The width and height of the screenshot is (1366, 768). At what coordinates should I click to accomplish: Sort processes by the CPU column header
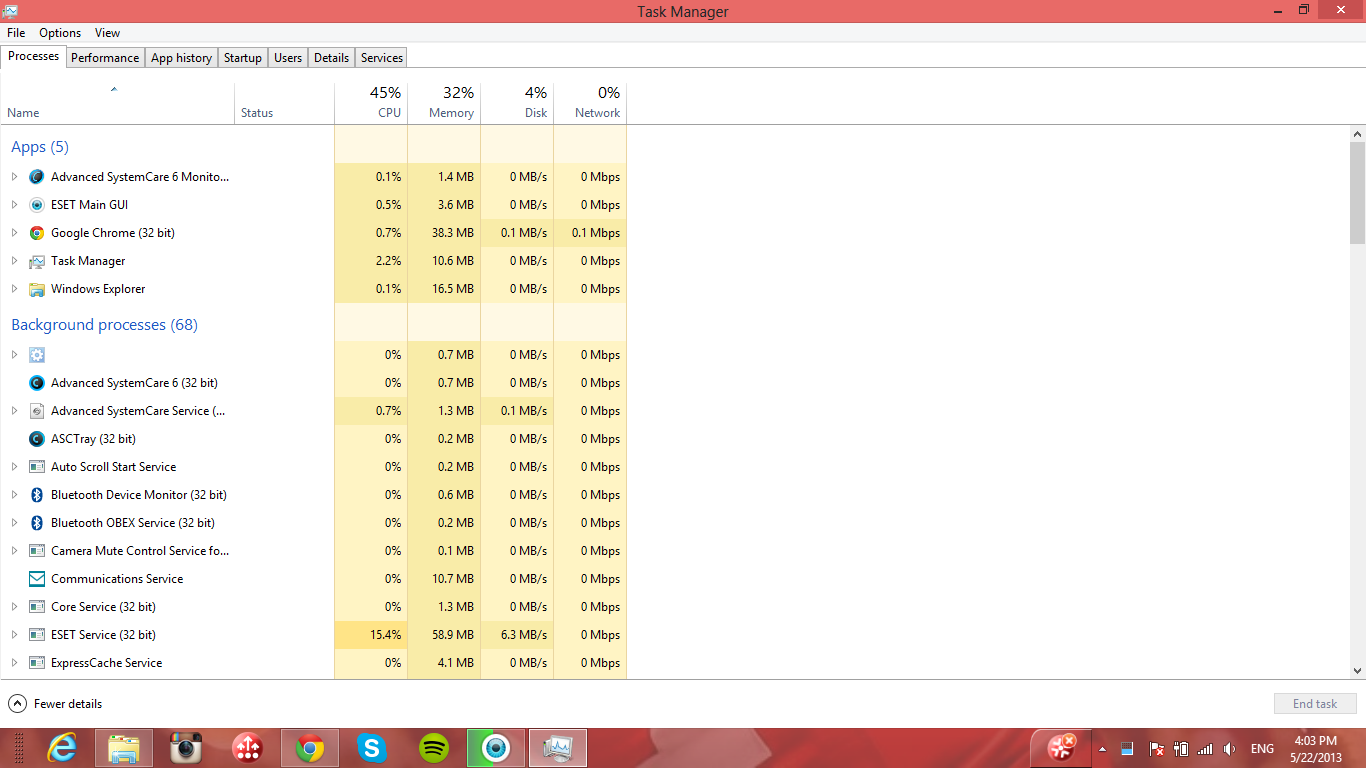point(371,102)
